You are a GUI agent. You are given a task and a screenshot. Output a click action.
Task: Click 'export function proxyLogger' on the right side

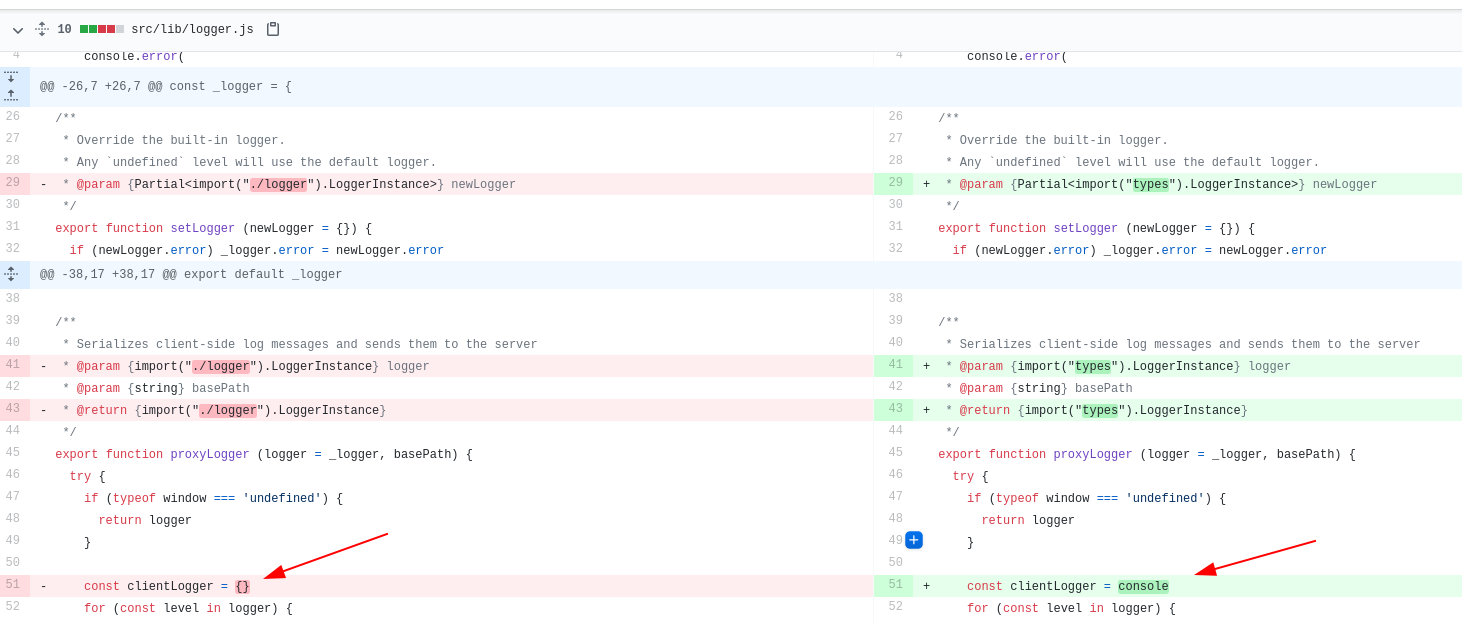[x=1035, y=455]
